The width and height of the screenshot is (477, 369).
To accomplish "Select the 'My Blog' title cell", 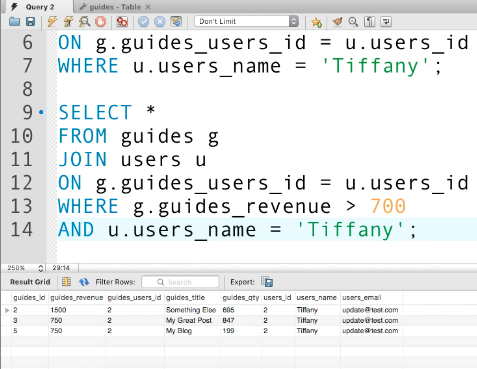I will coord(192,331).
